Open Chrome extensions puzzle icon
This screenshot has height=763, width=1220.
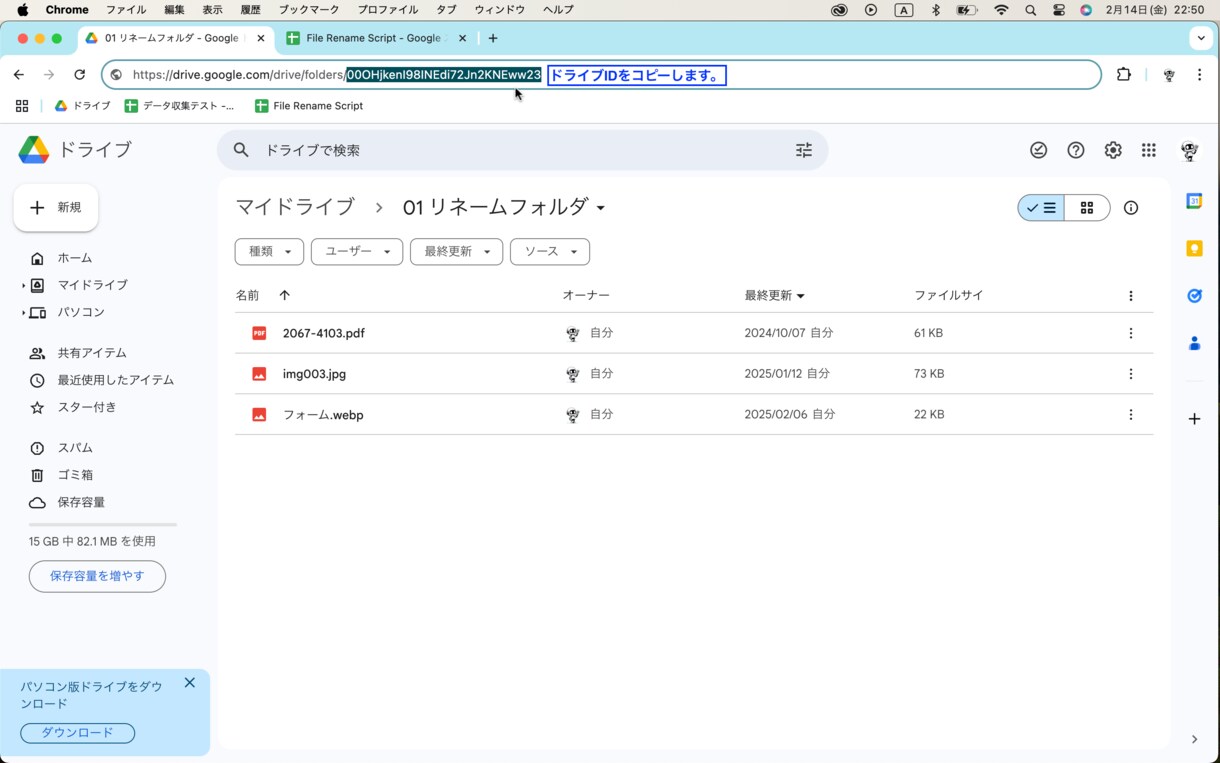1124,75
